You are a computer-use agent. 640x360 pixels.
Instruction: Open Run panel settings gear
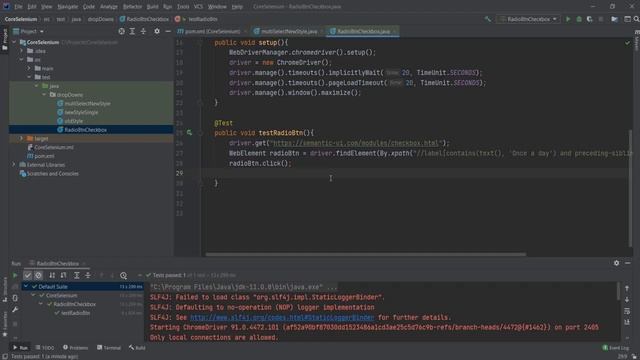pyautogui.click(x=616, y=263)
